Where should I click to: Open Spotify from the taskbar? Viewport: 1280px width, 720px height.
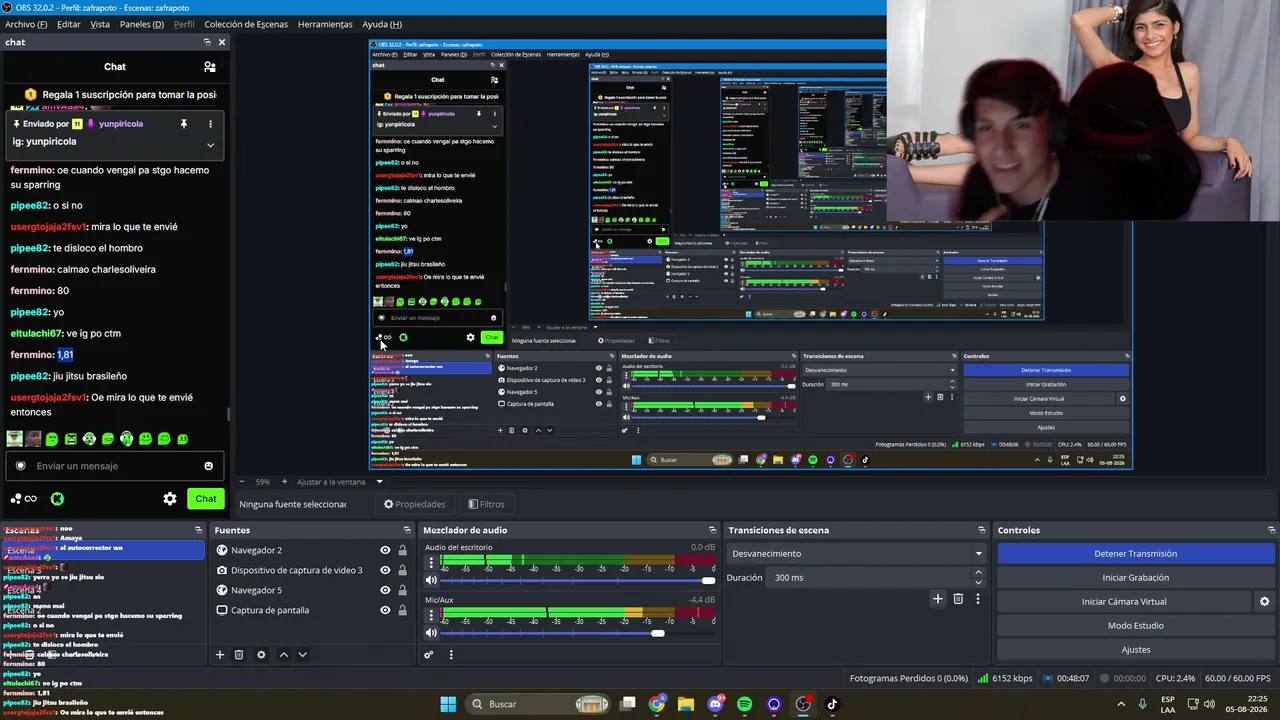click(x=744, y=704)
